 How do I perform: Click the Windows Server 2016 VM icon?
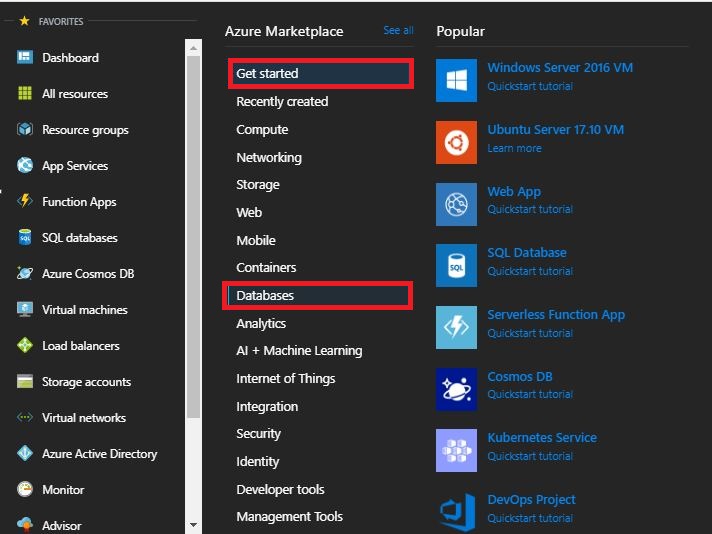click(456, 81)
